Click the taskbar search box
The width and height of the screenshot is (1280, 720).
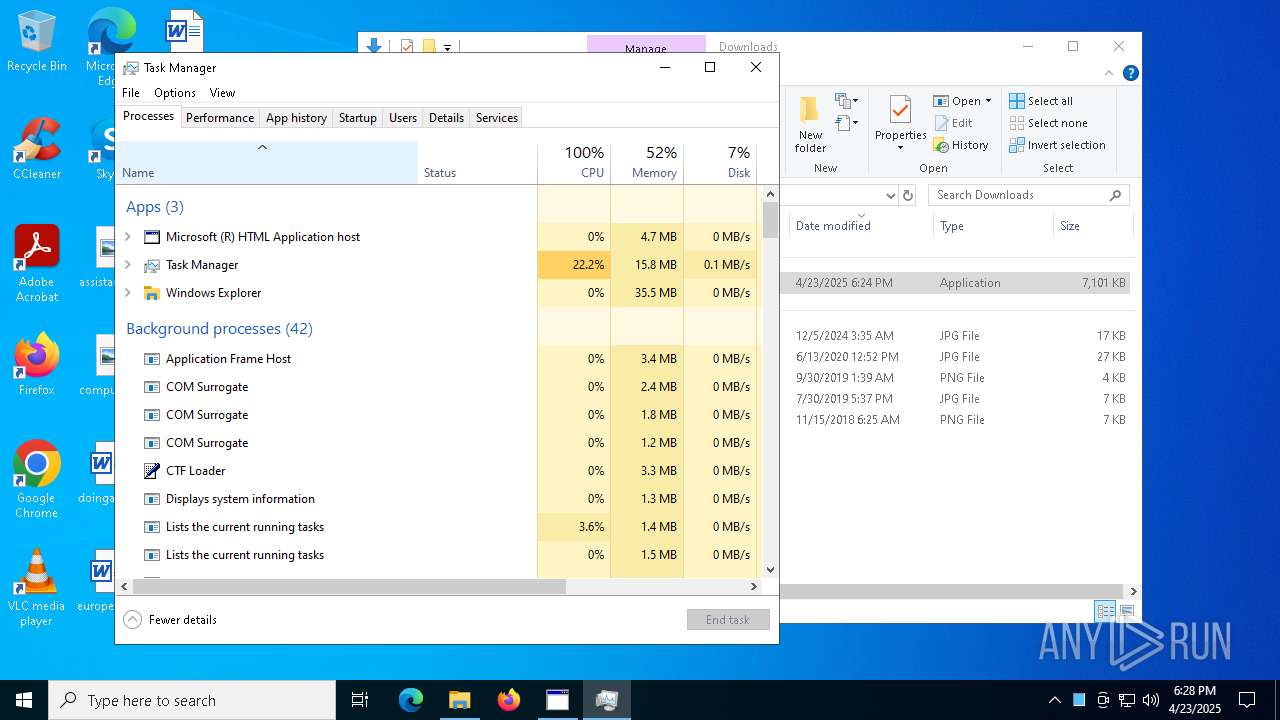(192, 700)
